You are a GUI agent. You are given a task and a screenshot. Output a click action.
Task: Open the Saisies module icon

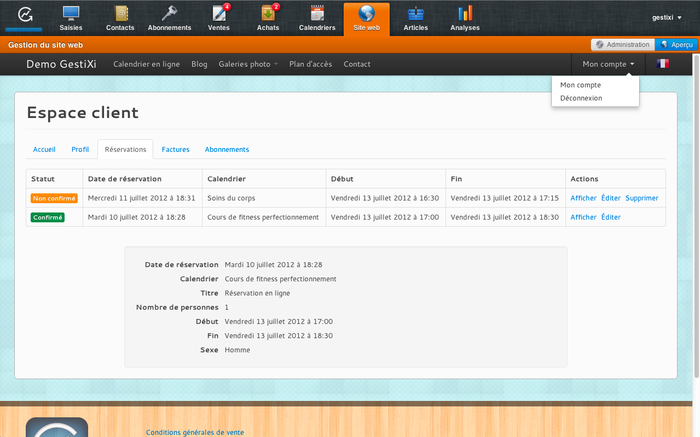point(71,15)
